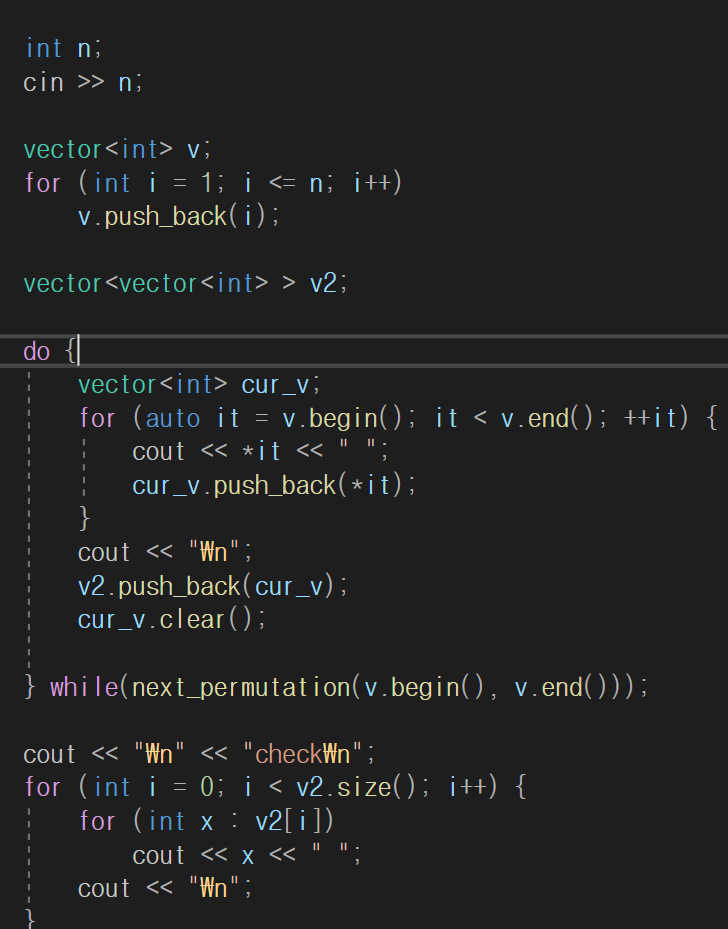
Task: Click the 'for (int x : v2[i])' line
Action: [x=206, y=822]
